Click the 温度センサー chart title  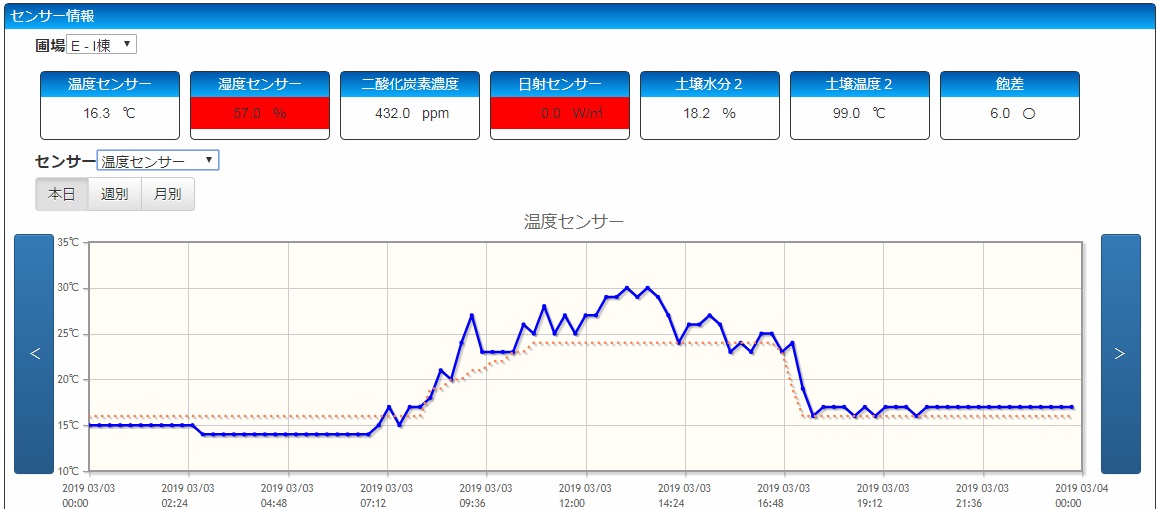coord(574,221)
